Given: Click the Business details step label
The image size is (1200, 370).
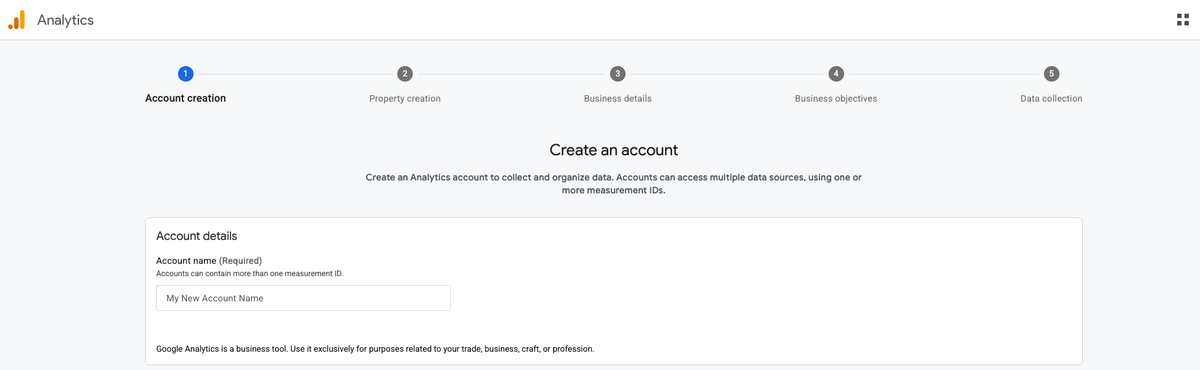Looking at the screenshot, I should pos(618,99).
